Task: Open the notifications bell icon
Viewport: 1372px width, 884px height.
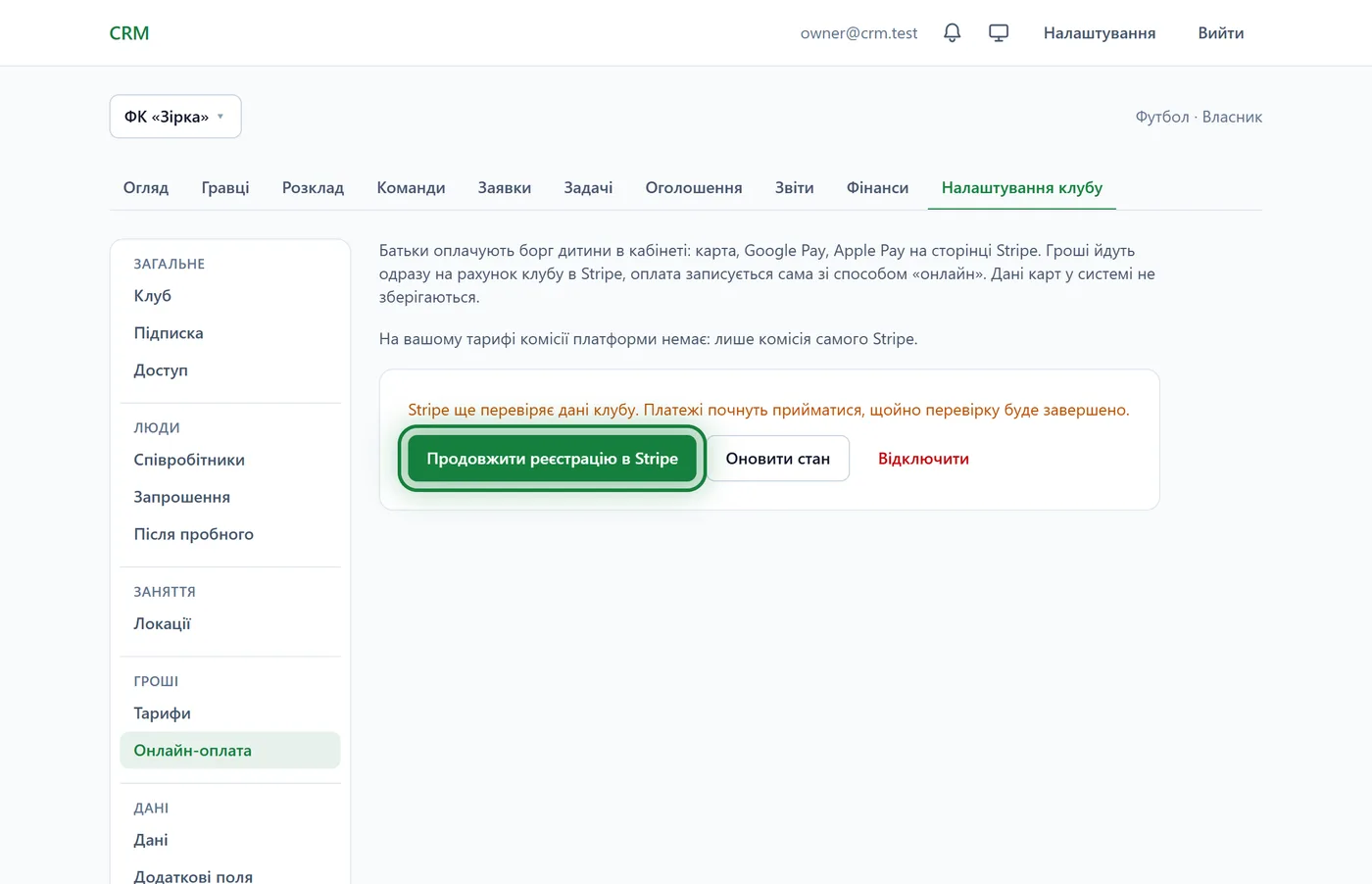Action: pos(952,32)
